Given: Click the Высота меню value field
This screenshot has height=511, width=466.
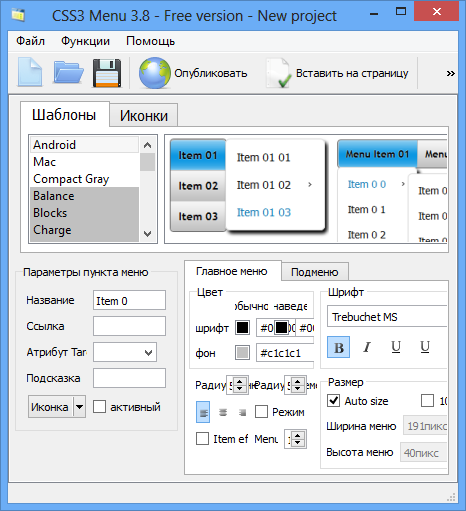Looking at the screenshot, I should point(424,452).
